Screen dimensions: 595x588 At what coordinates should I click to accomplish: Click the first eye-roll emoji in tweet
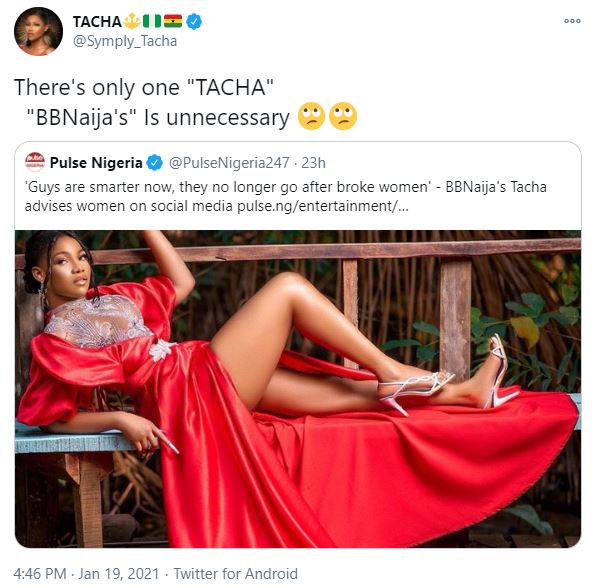[x=312, y=116]
